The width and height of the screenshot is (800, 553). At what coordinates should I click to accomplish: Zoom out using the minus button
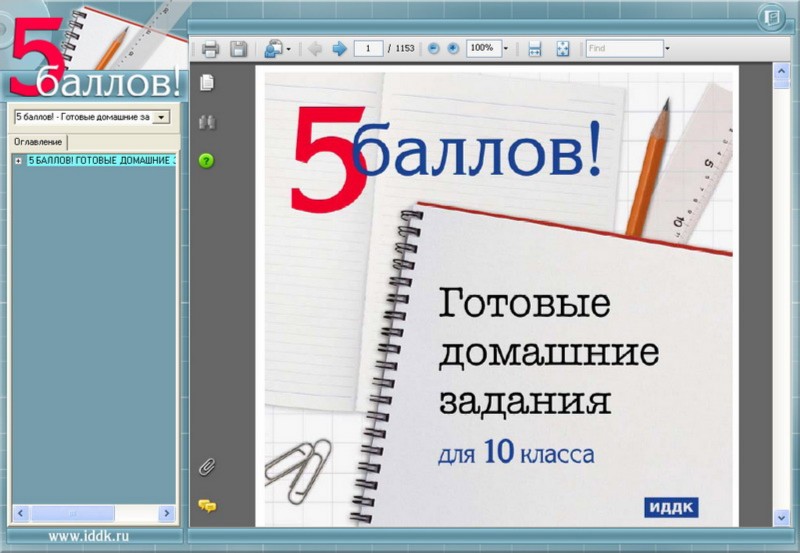(x=433, y=49)
